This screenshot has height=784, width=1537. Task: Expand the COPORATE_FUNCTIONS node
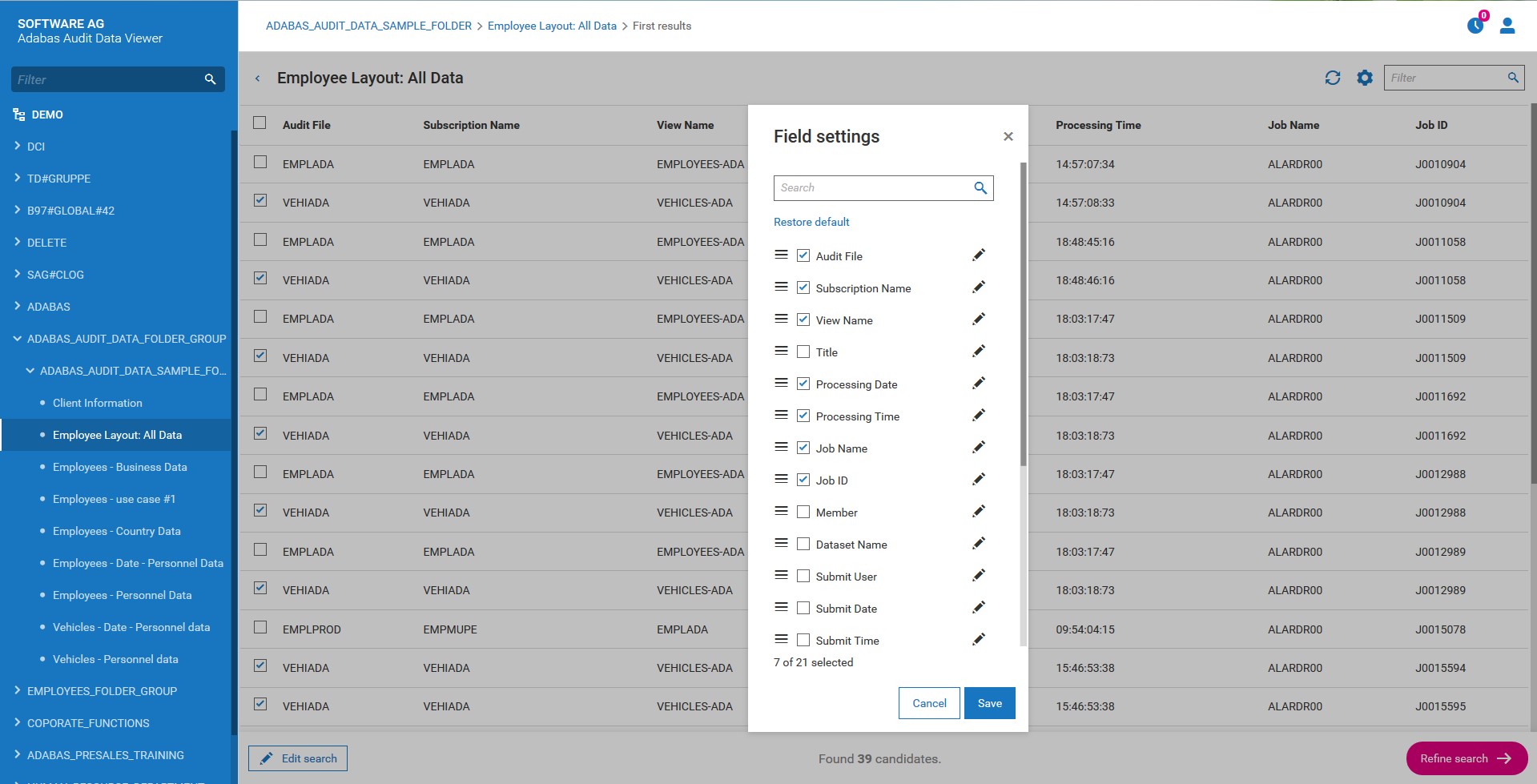pos(18,722)
